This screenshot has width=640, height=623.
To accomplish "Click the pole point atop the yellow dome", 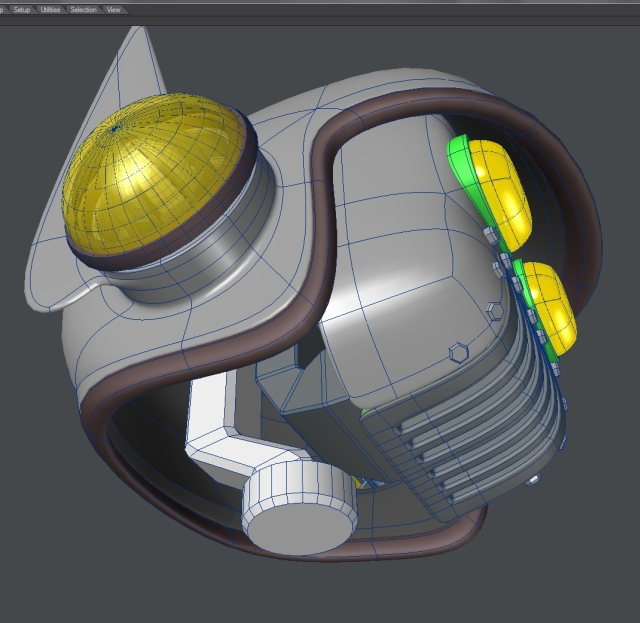I will point(118,127).
